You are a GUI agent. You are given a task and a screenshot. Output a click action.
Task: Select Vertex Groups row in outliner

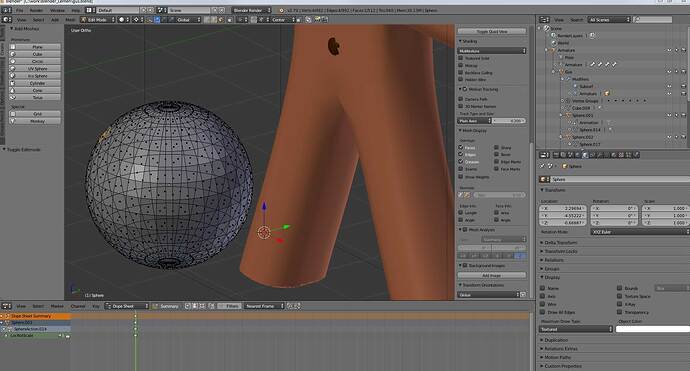click(x=584, y=101)
